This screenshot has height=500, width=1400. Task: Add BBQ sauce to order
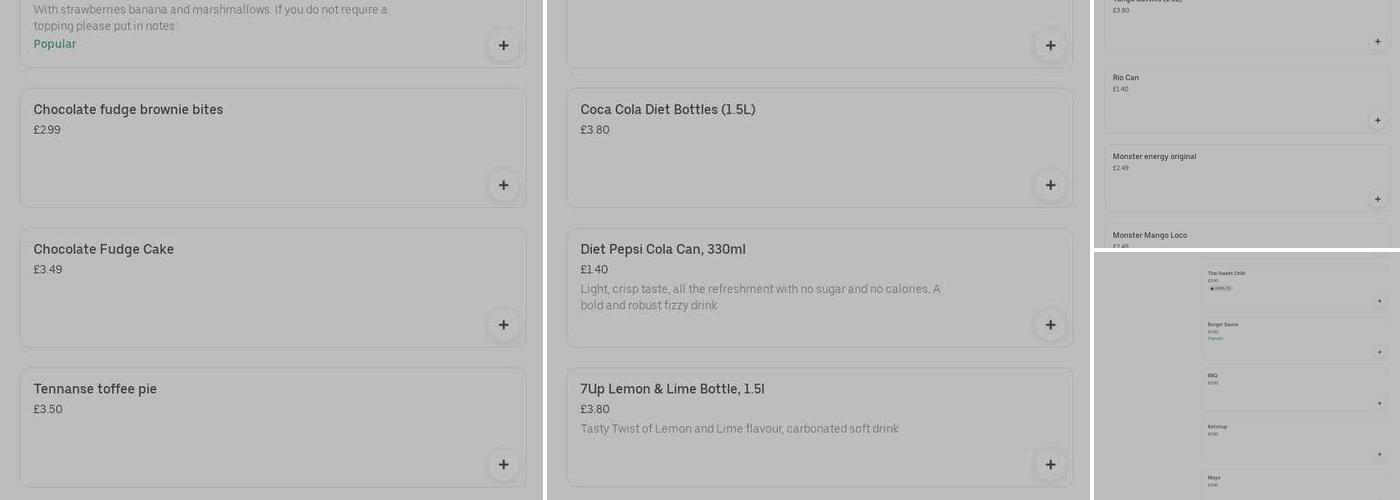(x=1379, y=403)
